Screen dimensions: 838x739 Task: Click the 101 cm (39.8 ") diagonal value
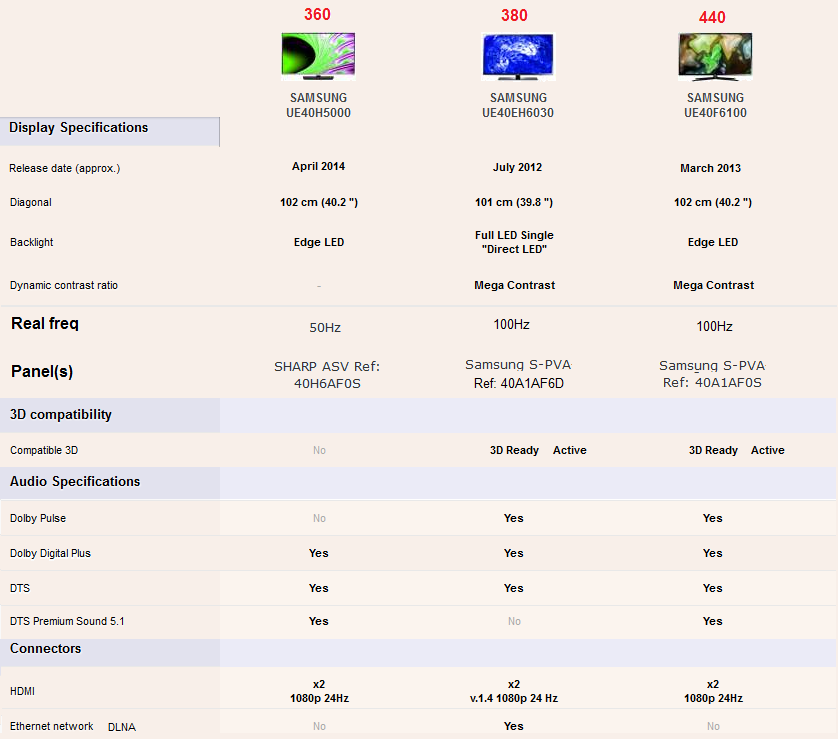pyautogui.click(x=514, y=203)
